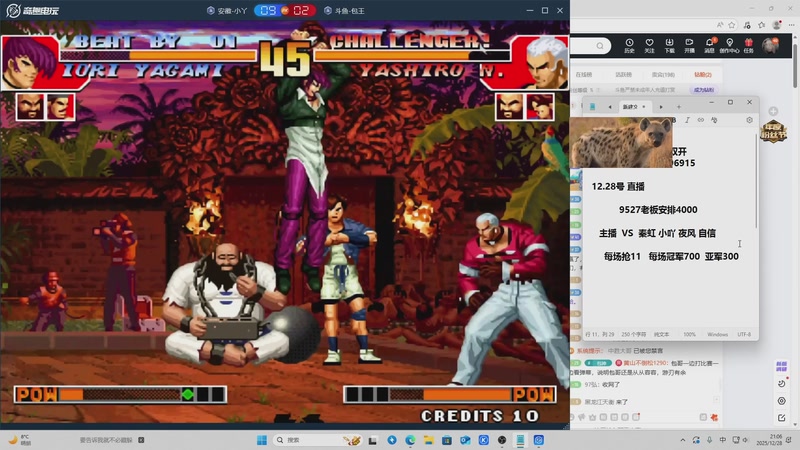Click the purple become-fan button

click(x=704, y=90)
